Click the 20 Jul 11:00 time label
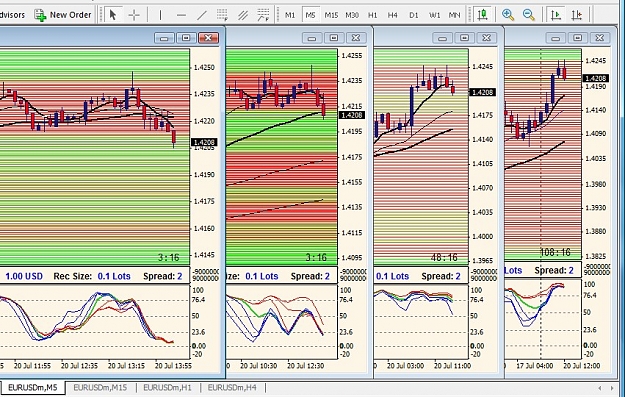Screen dimensions: 625x397 (x=452, y=366)
